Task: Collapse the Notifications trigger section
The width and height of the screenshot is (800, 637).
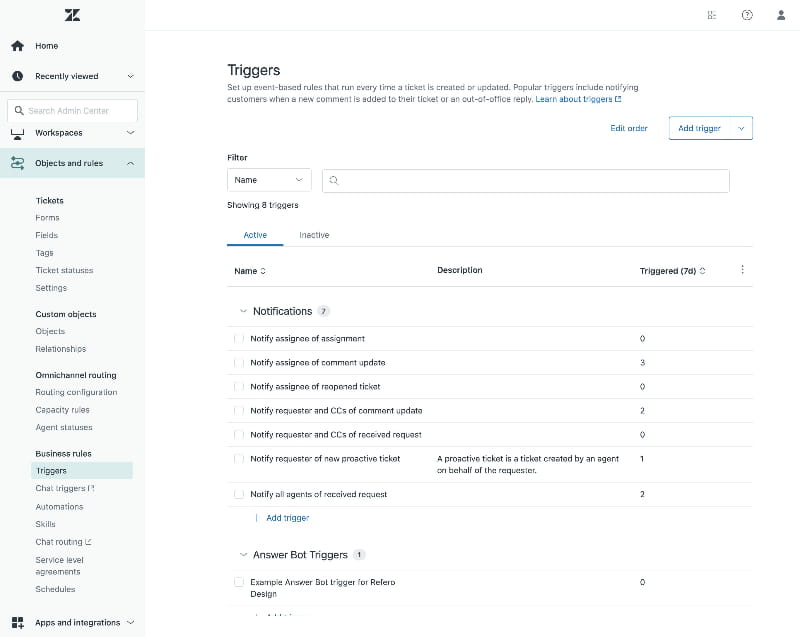Action: (x=243, y=311)
